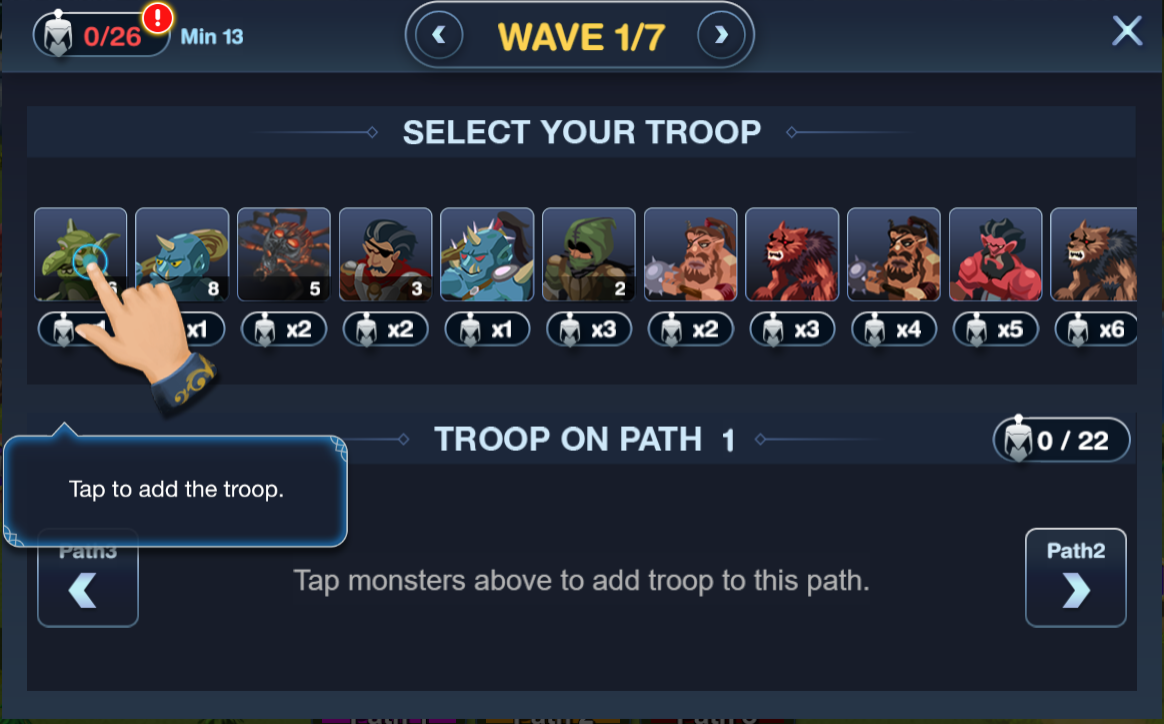This screenshot has width=1164, height=724.
Task: Add the red muscular demon troop
Action: [x=995, y=255]
